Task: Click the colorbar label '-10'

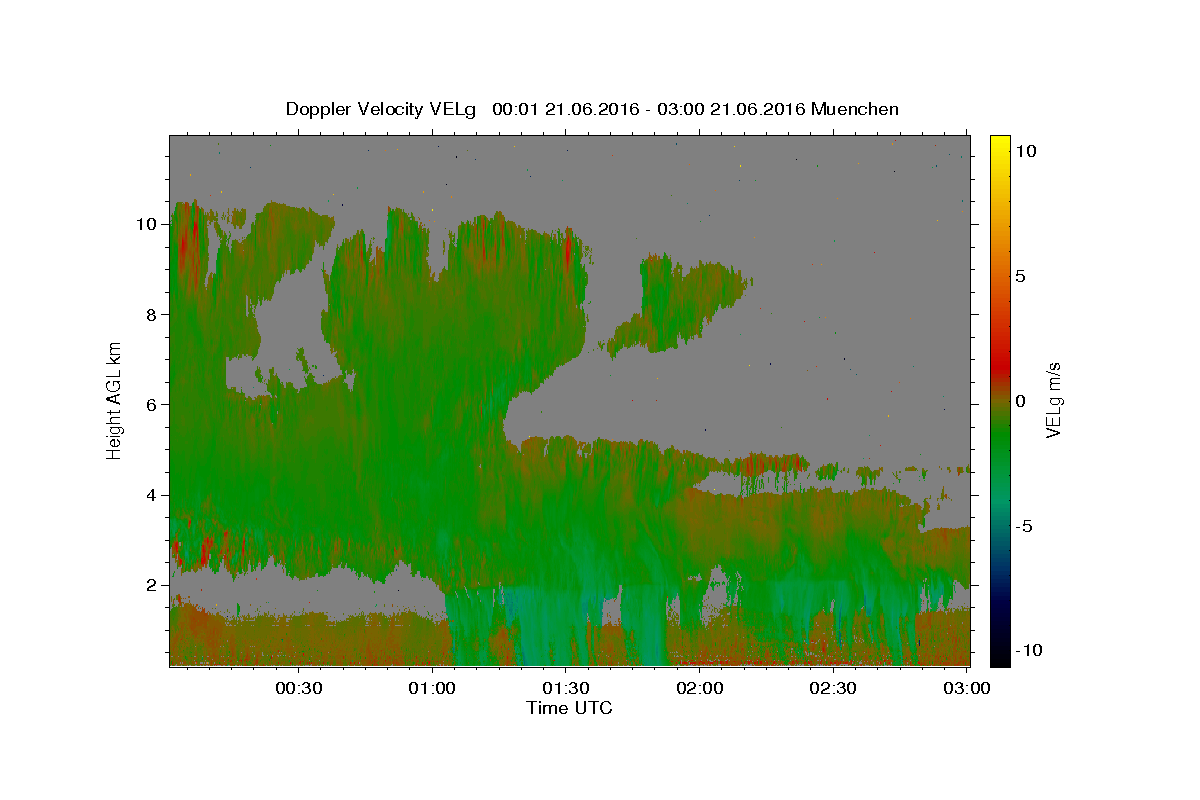Action: pyautogui.click(x=1029, y=651)
